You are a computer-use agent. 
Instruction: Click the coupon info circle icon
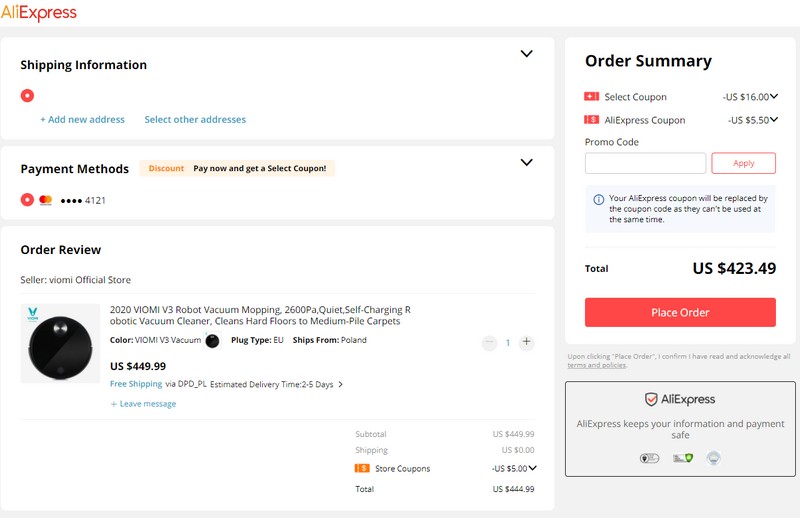pos(598,200)
